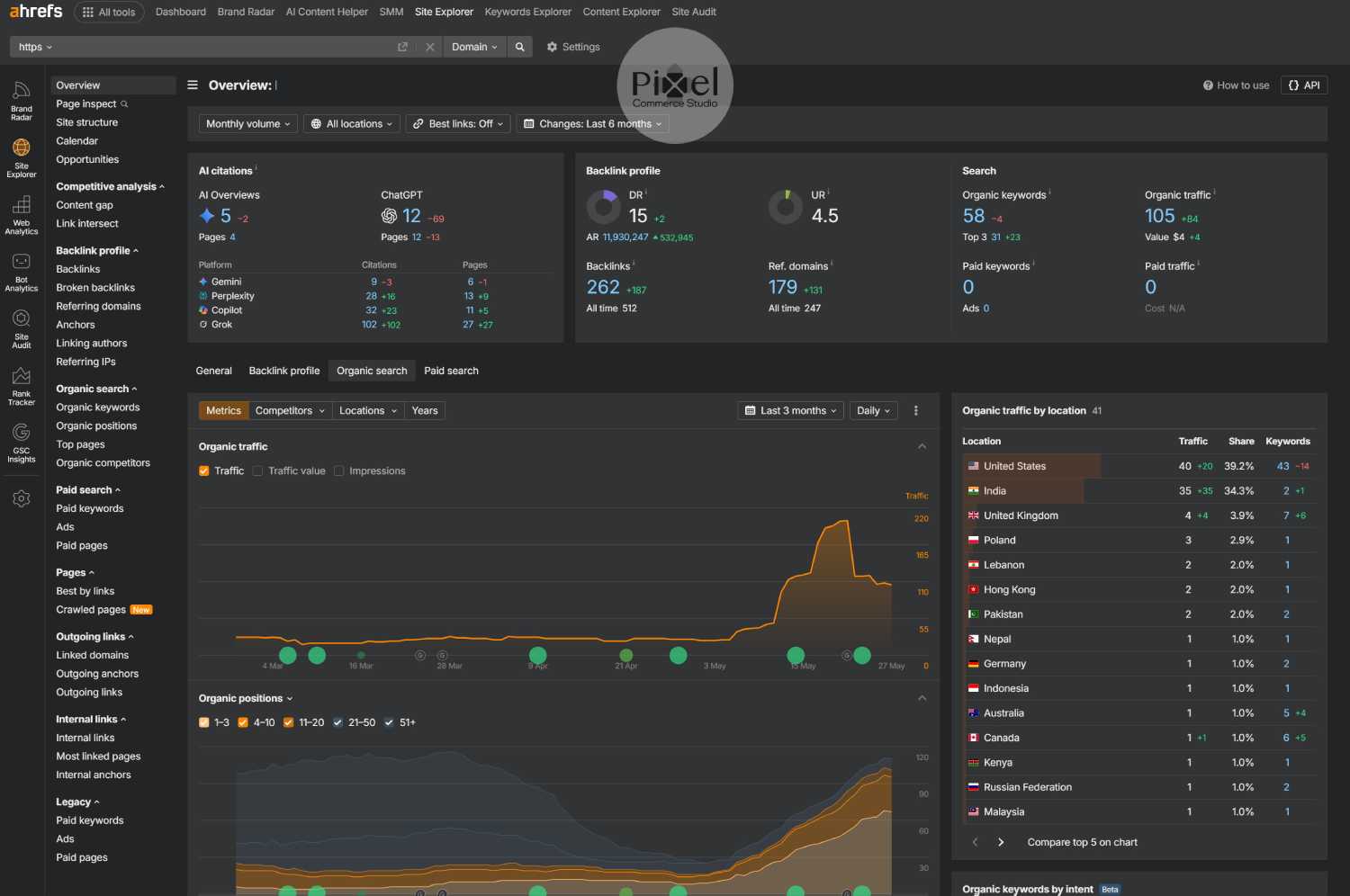Click the API button

[x=1304, y=85]
